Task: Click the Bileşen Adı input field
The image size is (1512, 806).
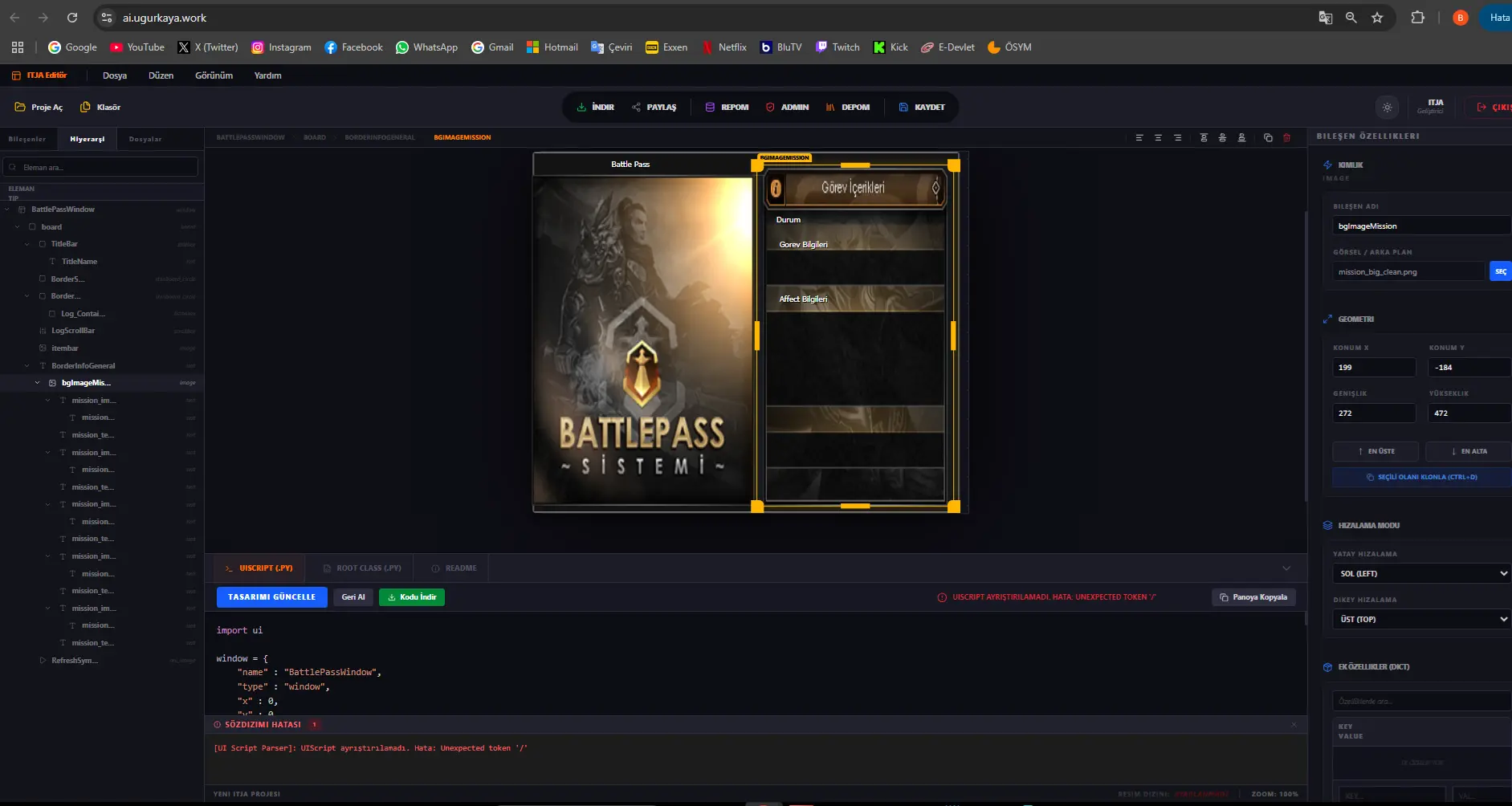Action: point(1421,226)
